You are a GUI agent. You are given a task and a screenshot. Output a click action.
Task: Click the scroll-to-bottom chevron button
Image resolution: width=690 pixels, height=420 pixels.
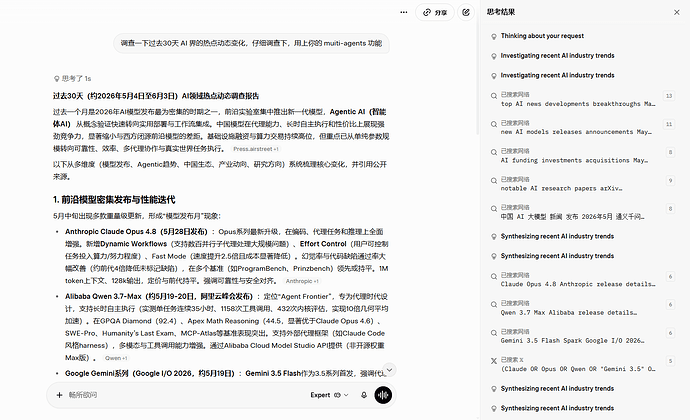(389, 370)
